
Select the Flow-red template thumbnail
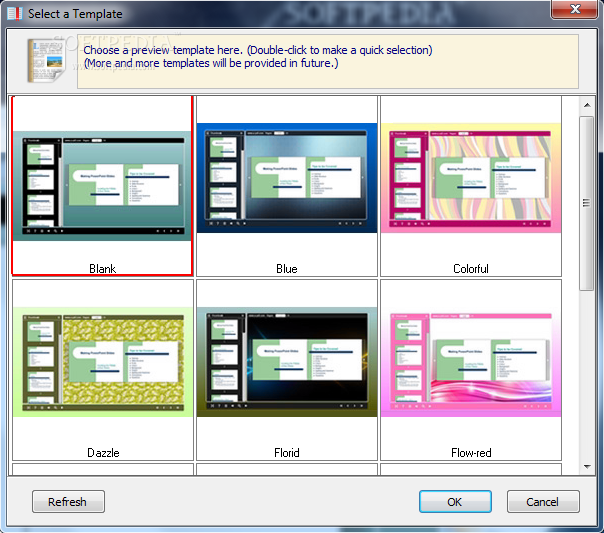(471, 362)
